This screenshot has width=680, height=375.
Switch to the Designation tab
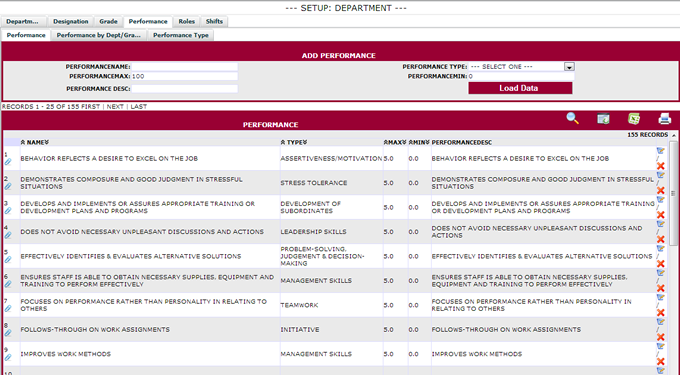pyautogui.click(x=71, y=22)
